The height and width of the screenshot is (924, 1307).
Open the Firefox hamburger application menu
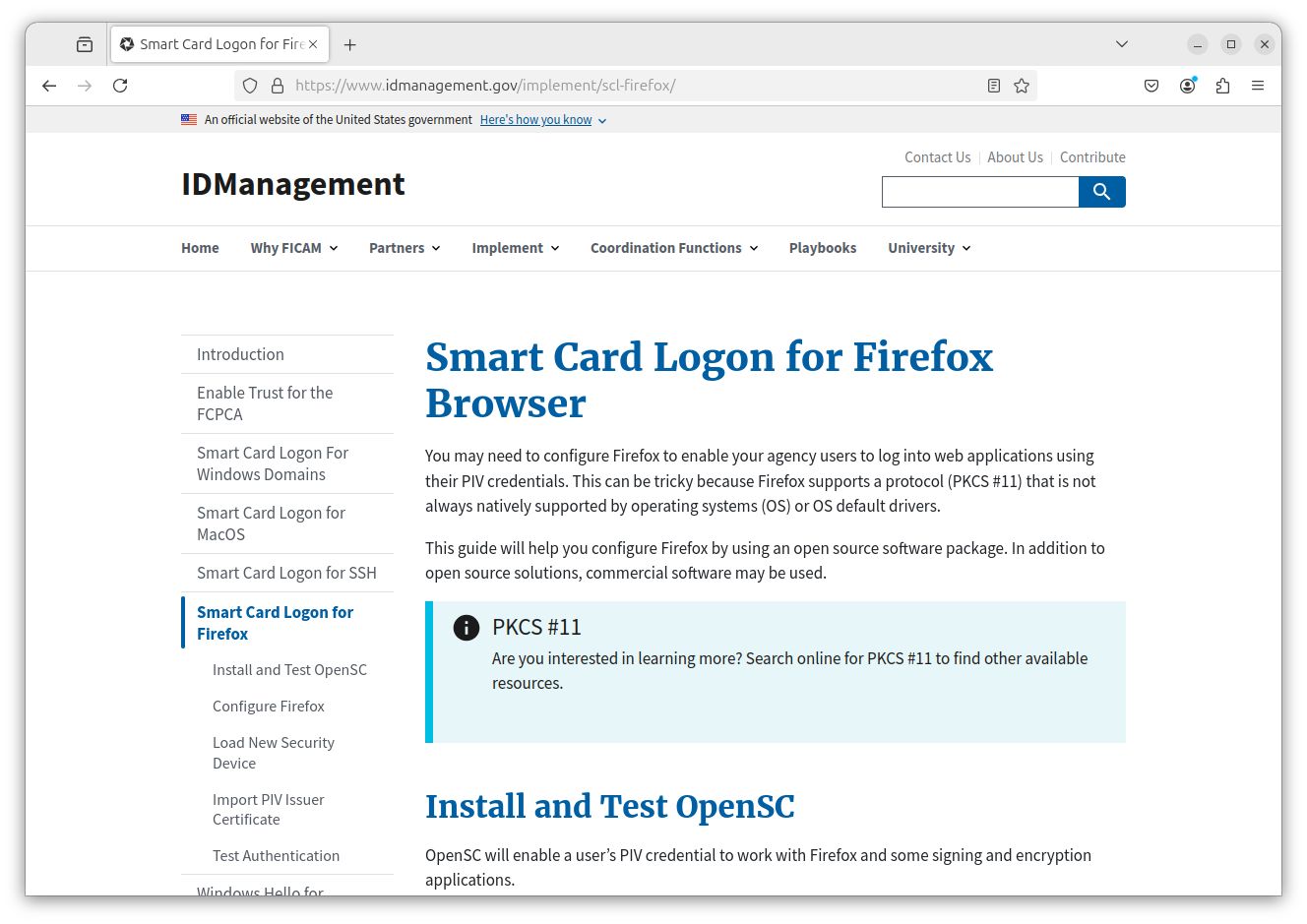coord(1258,86)
